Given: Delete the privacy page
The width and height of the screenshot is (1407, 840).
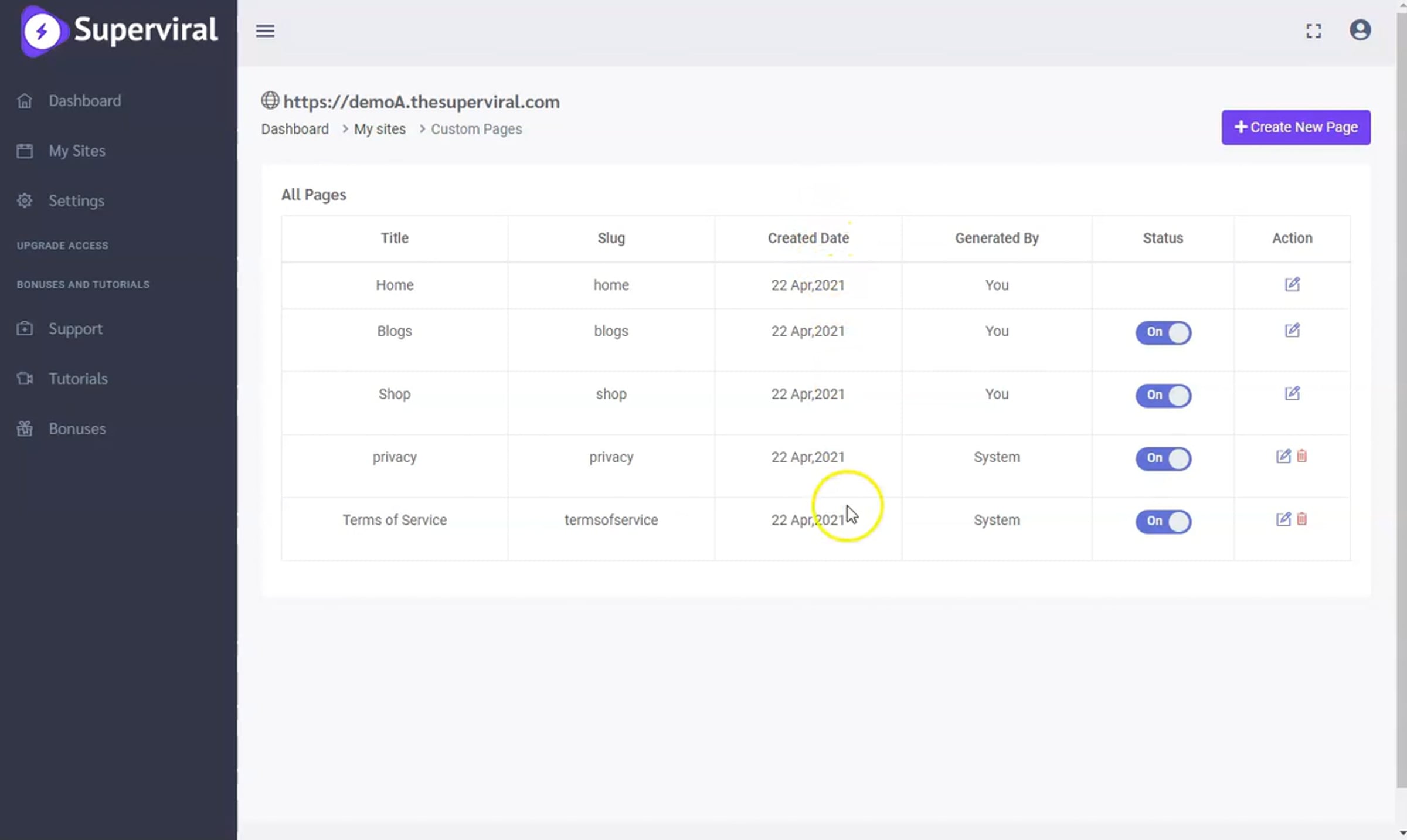Looking at the screenshot, I should [x=1302, y=456].
